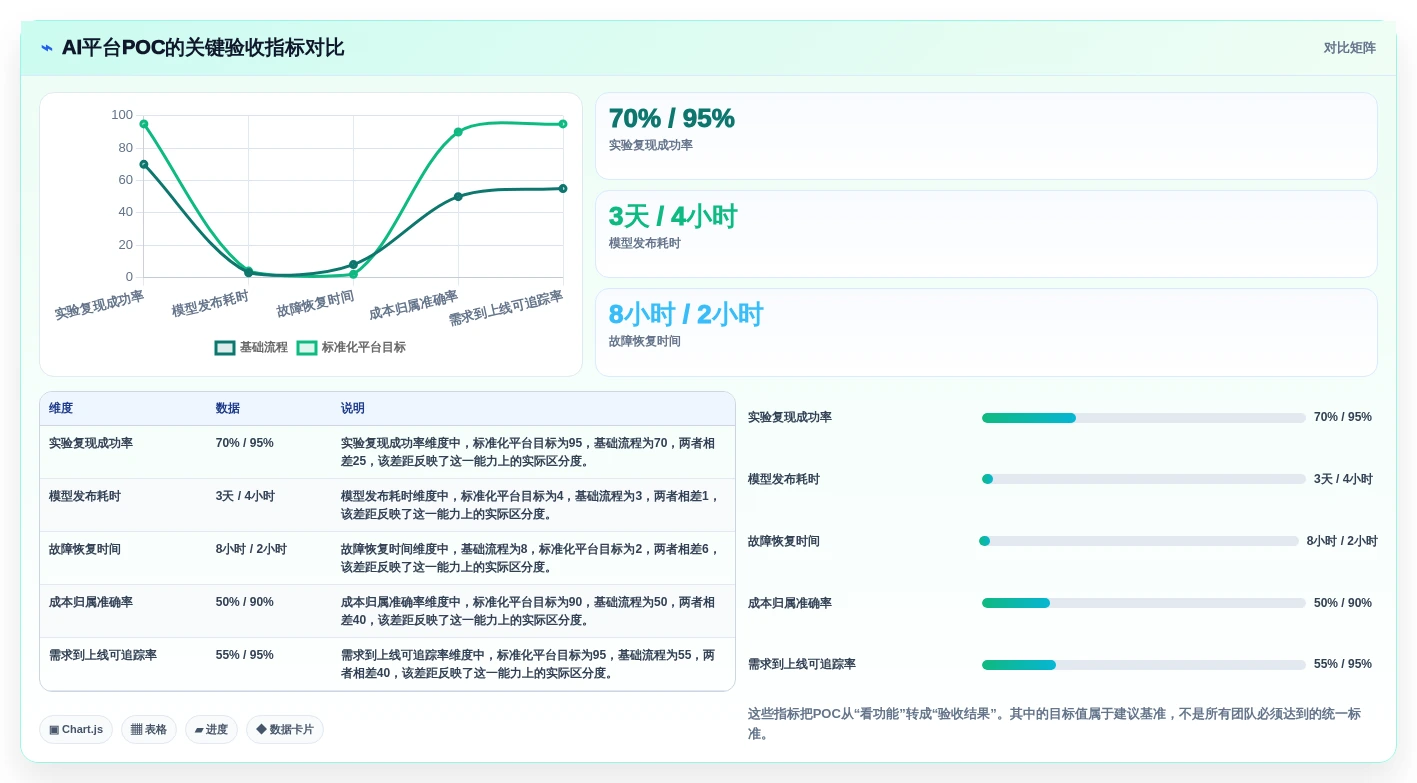Click the 实验复现成功率 table row name
Viewport: 1417px width, 783px height.
(91, 443)
